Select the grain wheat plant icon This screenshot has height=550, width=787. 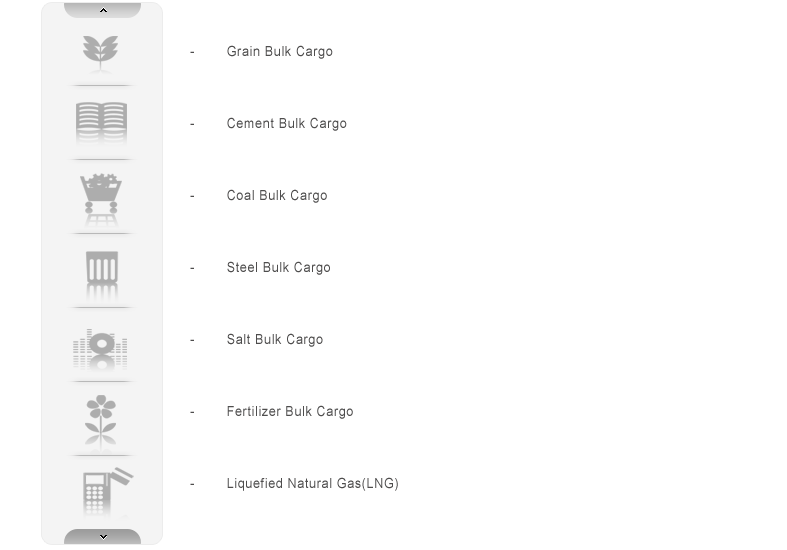click(x=101, y=53)
